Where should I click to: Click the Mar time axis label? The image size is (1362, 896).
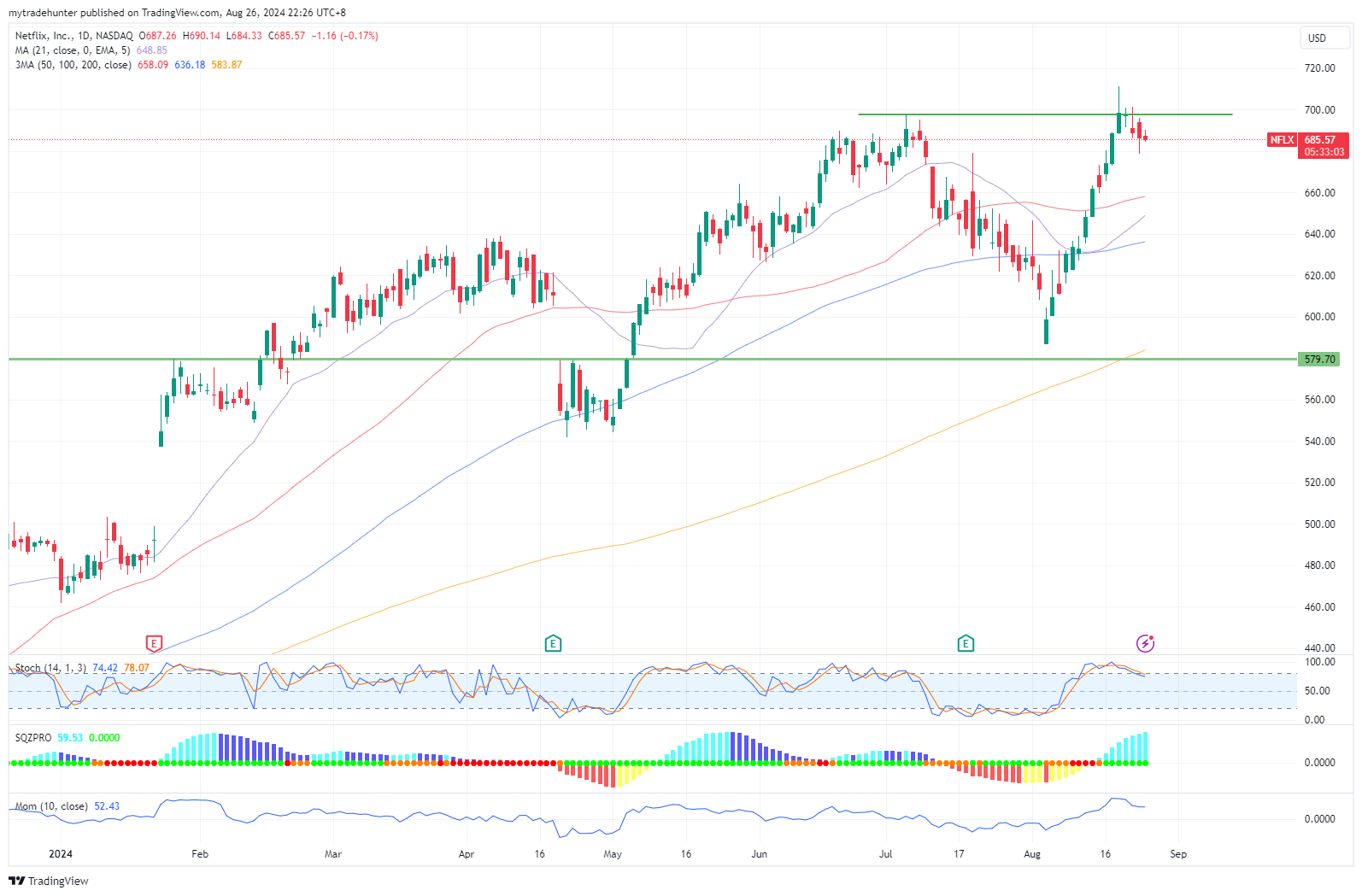(333, 854)
